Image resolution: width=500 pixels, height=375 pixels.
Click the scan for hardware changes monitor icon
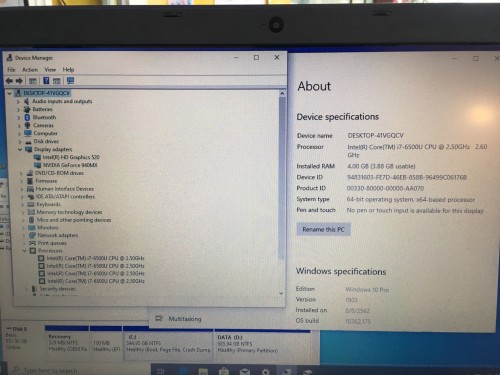click(70, 81)
